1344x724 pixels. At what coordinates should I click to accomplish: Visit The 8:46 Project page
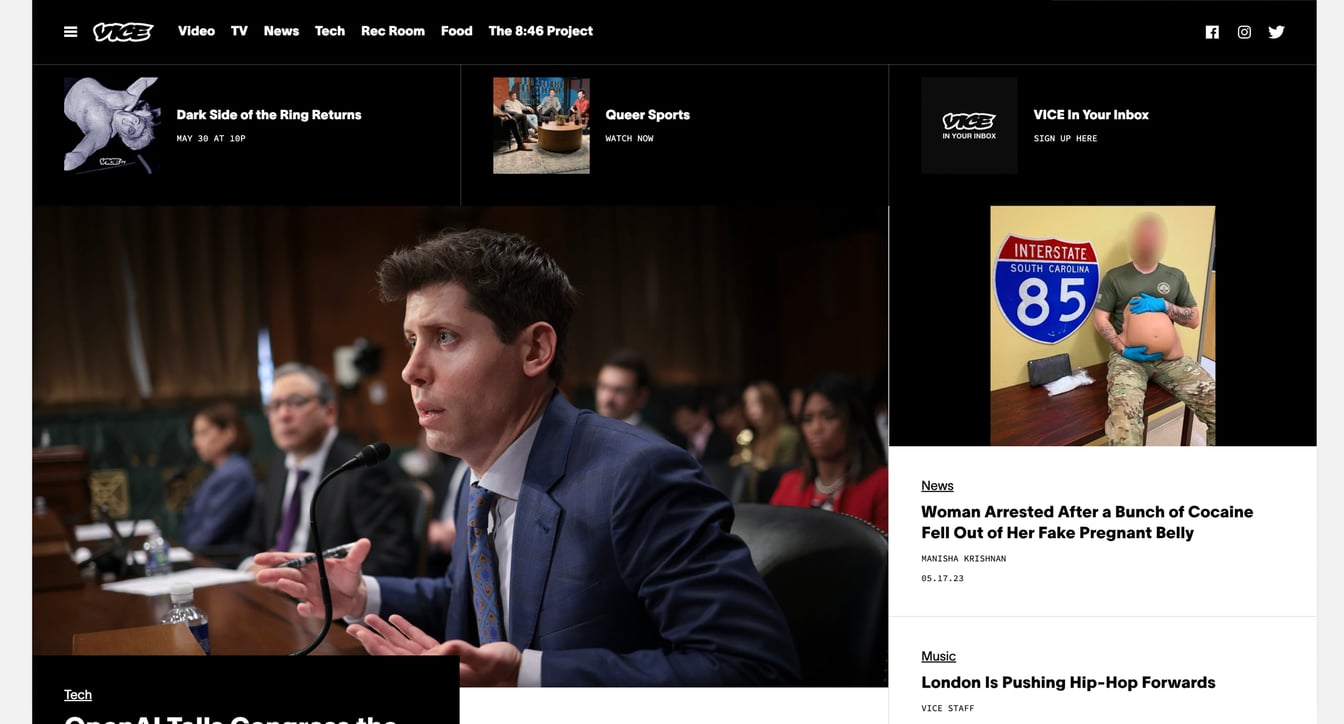coord(540,31)
